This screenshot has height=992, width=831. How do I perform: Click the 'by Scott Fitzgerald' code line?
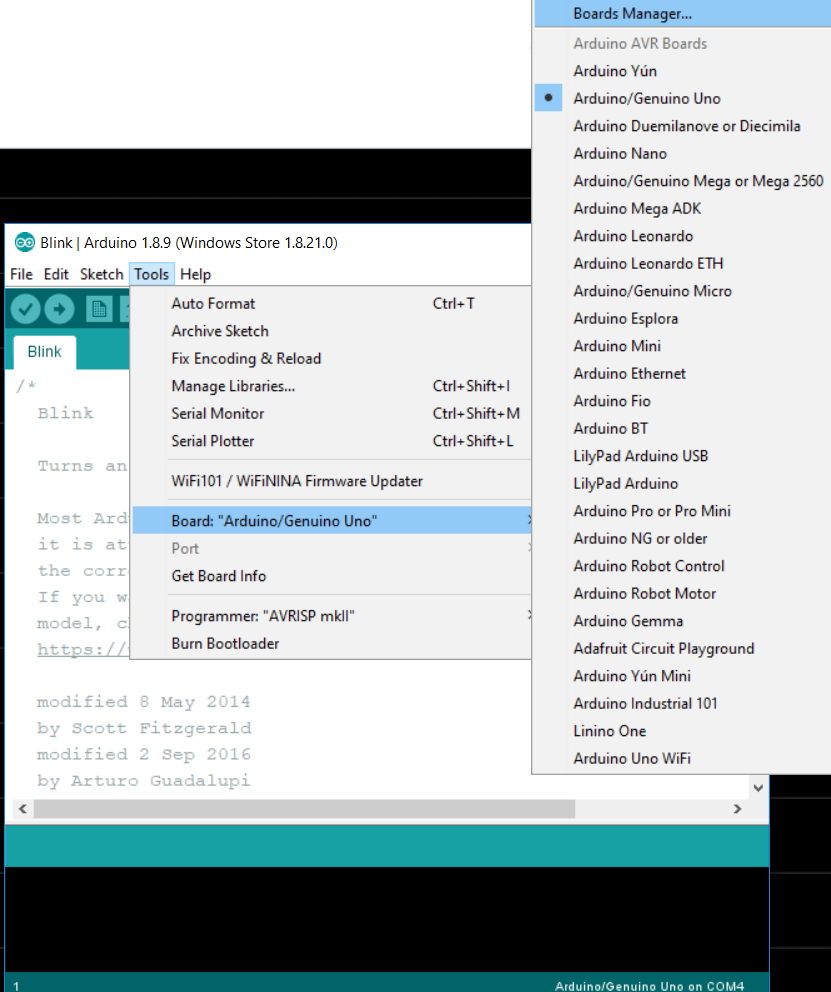tap(144, 728)
